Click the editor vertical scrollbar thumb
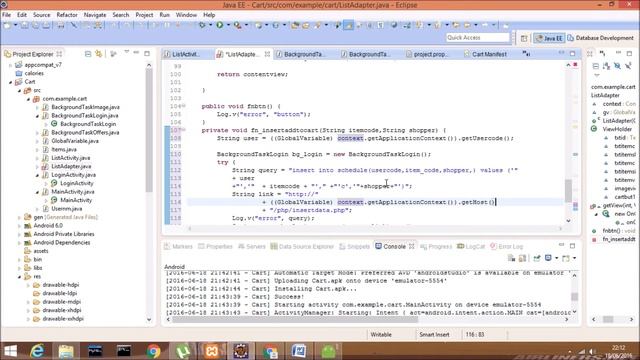Screen dimensions: 640x360 pyautogui.click(x=568, y=190)
